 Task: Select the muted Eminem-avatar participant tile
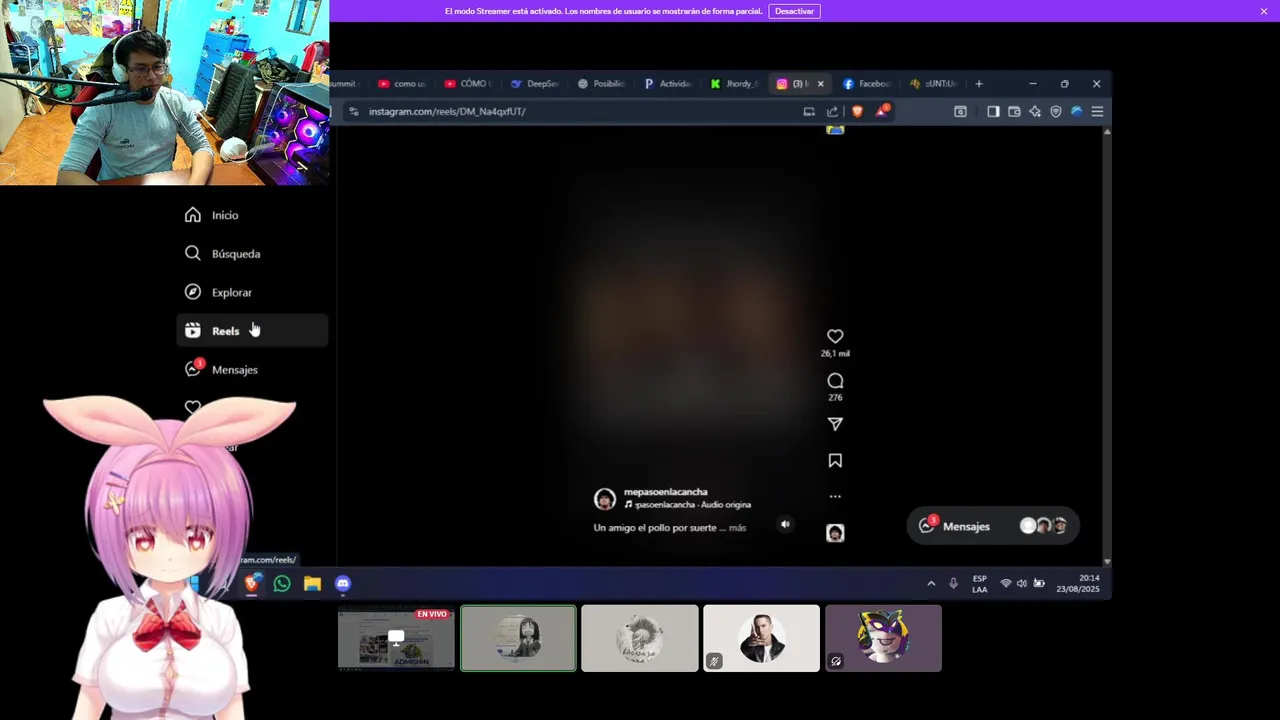761,638
